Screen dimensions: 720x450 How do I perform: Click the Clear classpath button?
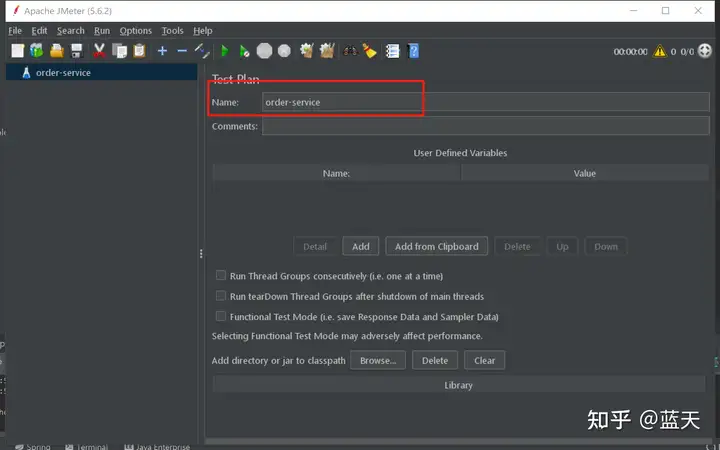point(484,360)
